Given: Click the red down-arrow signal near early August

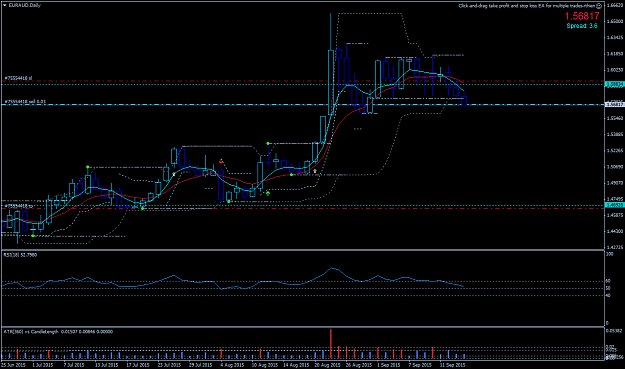Looking at the screenshot, I should click(221, 161).
